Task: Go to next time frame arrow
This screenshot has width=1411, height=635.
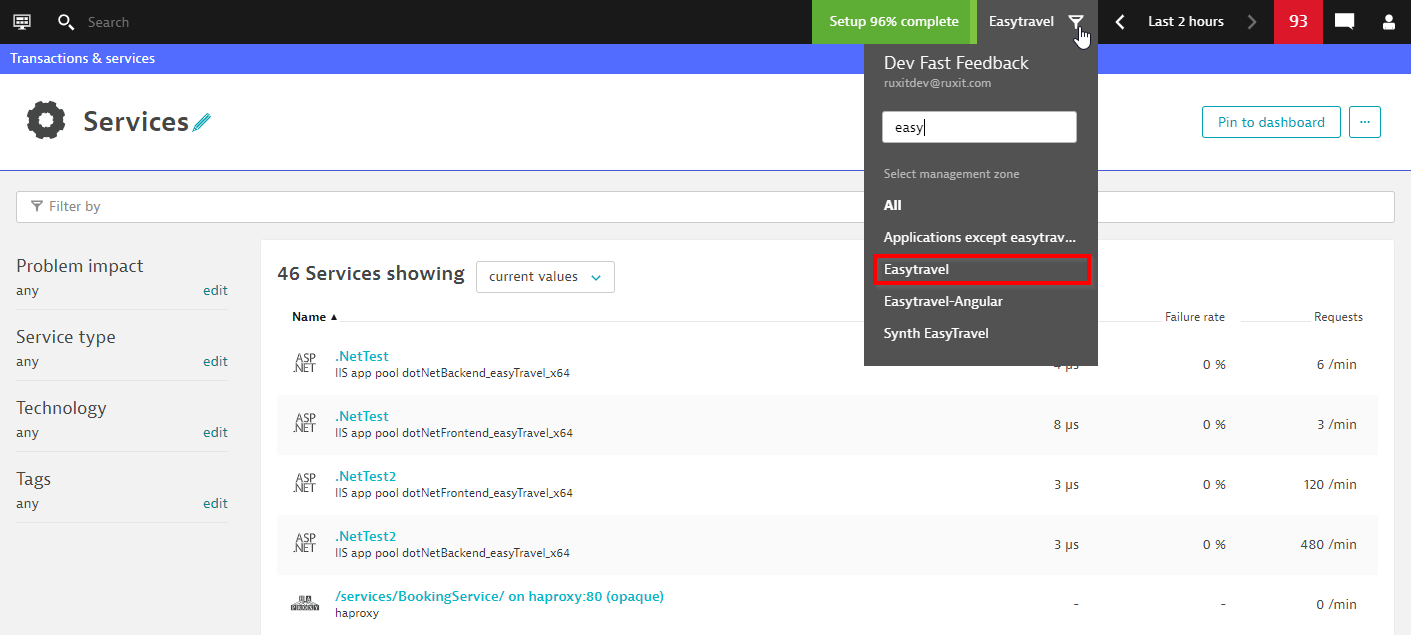Action: pyautogui.click(x=1252, y=22)
